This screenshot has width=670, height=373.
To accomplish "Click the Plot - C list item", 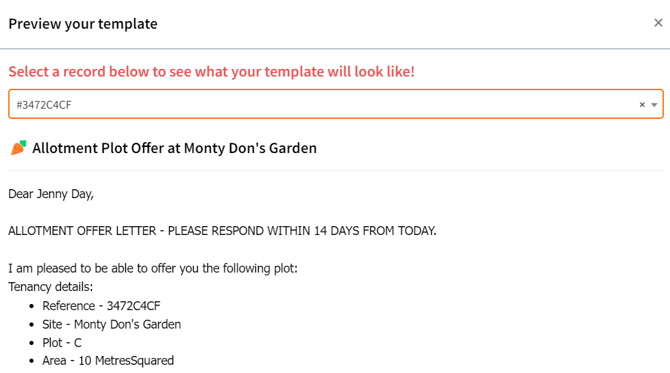I will pyautogui.click(x=62, y=343).
